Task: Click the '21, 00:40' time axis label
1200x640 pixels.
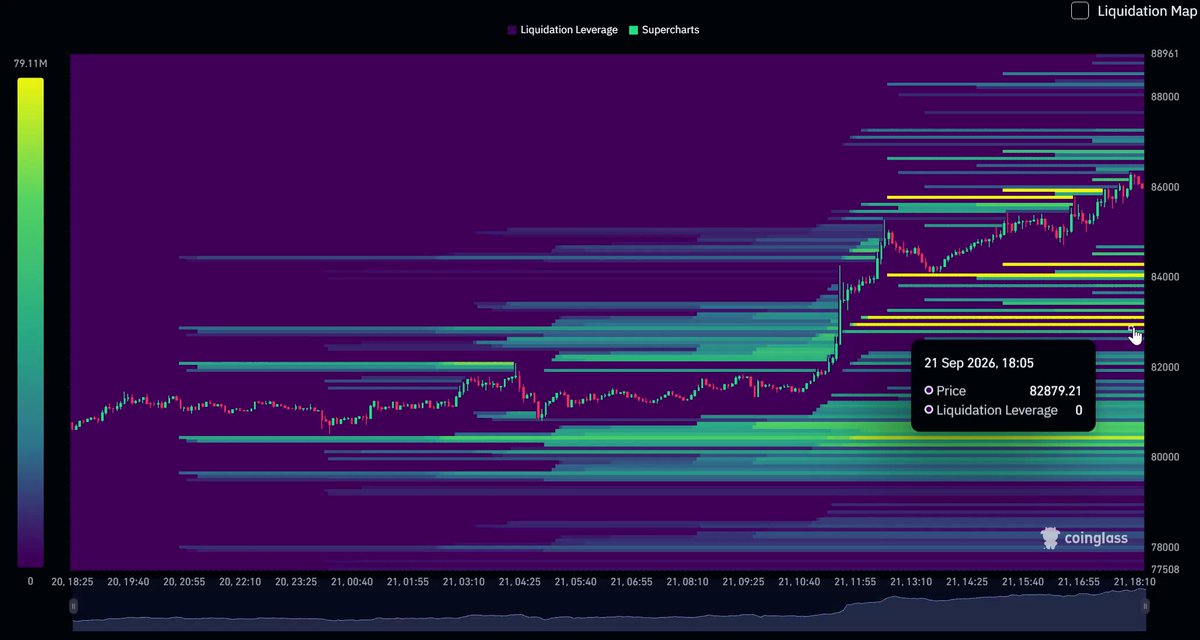Action: tap(352, 581)
